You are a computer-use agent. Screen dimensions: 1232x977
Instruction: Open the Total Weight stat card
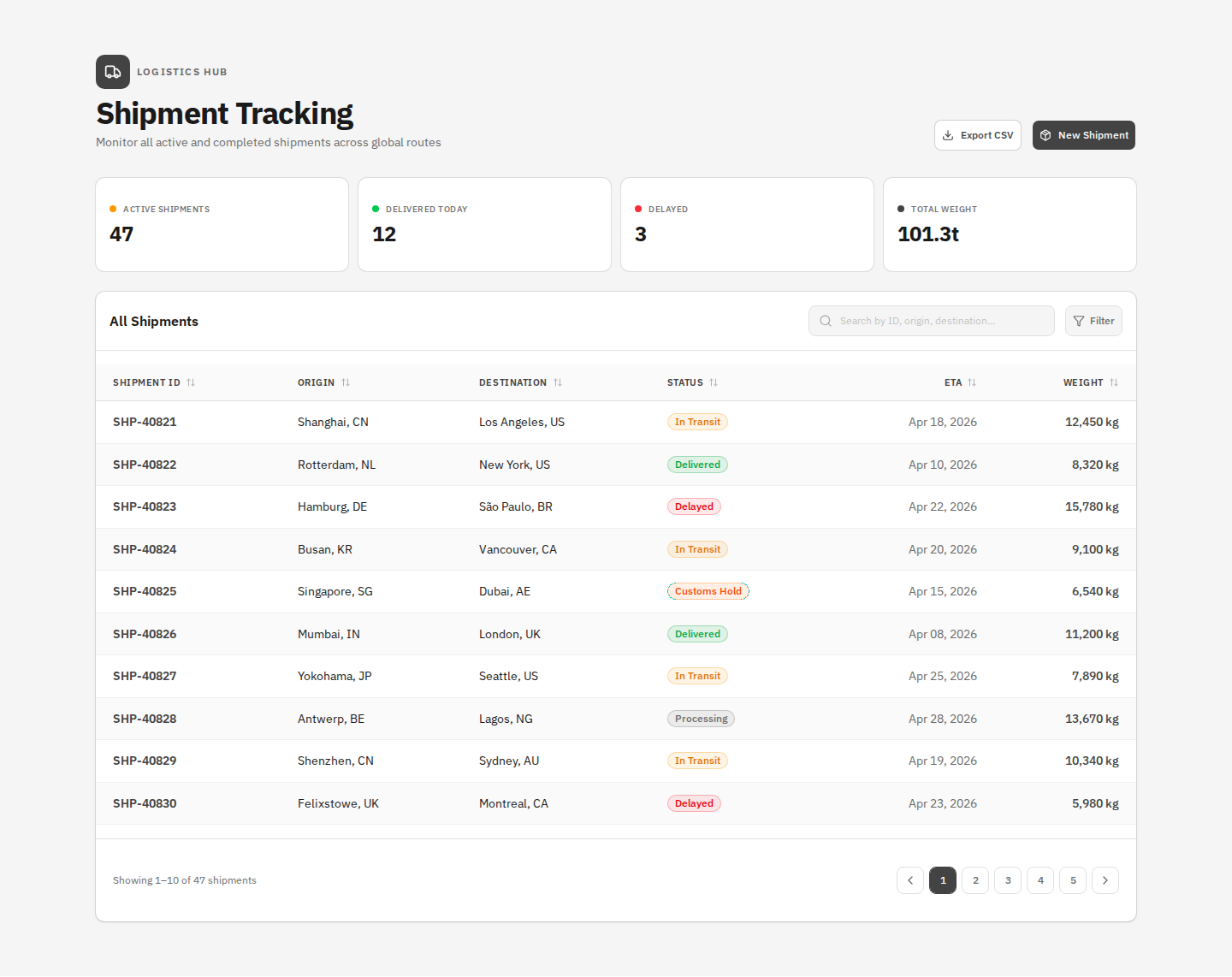pos(1010,225)
